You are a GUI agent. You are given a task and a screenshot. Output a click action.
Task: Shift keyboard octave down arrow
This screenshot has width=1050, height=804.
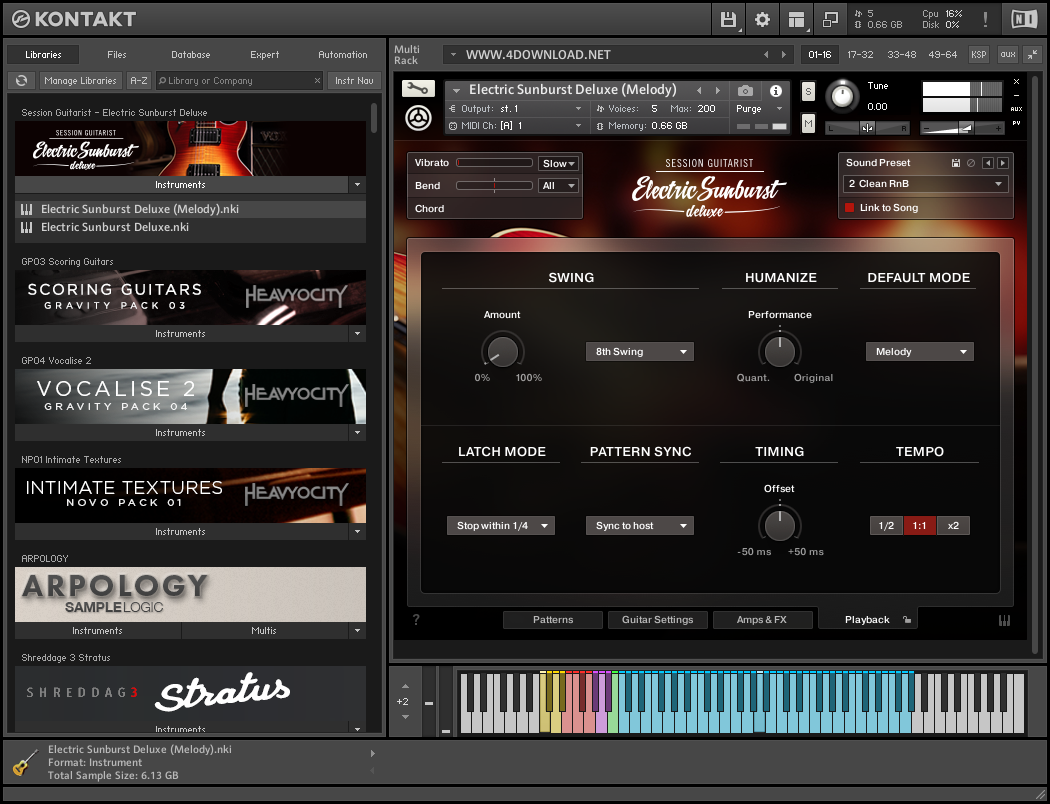coord(405,716)
